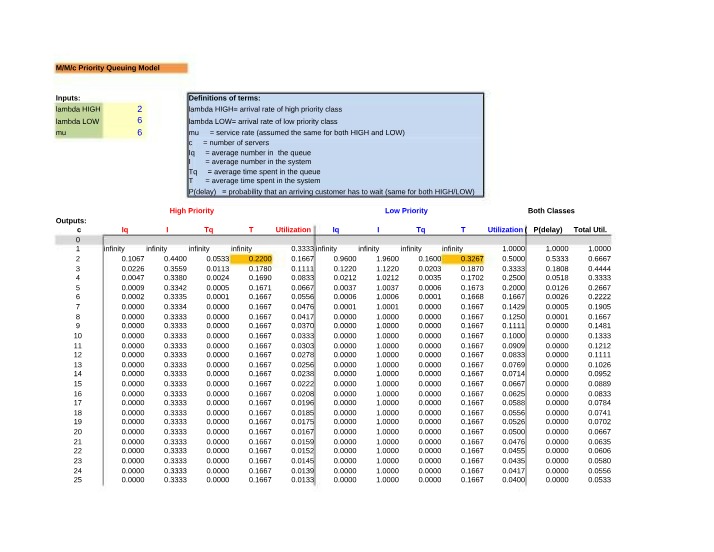The width and height of the screenshot is (714, 552).
Task: Click the cell containing 0.1600
Action: click(430, 259)
